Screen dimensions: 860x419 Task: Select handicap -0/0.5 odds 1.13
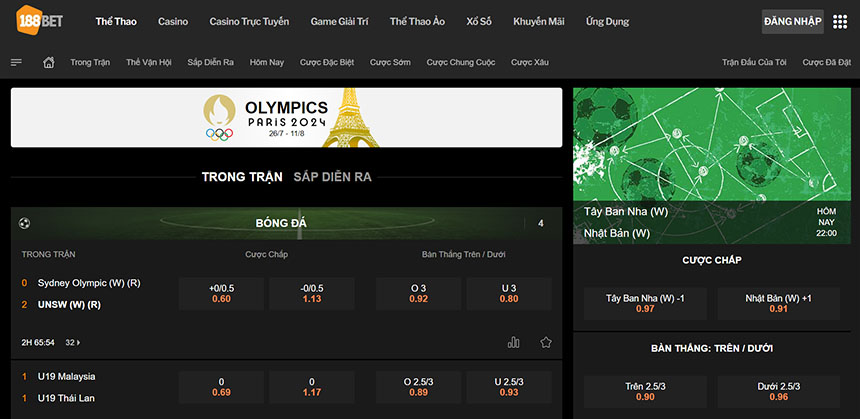click(x=312, y=293)
